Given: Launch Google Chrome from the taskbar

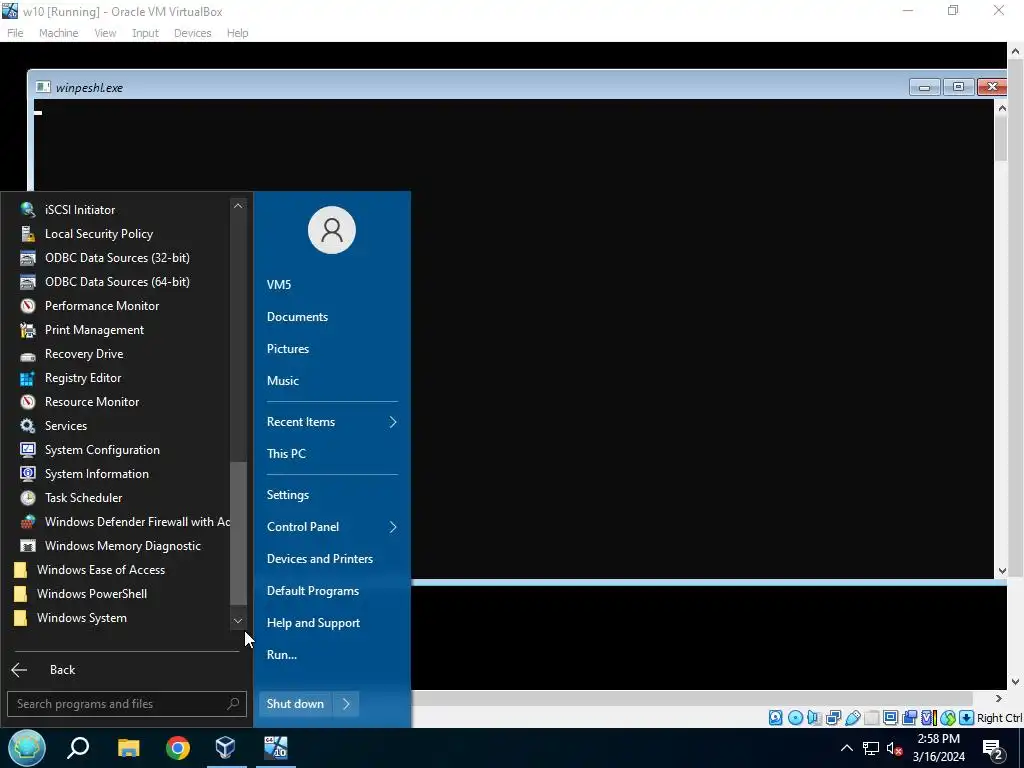Looking at the screenshot, I should point(178,748).
